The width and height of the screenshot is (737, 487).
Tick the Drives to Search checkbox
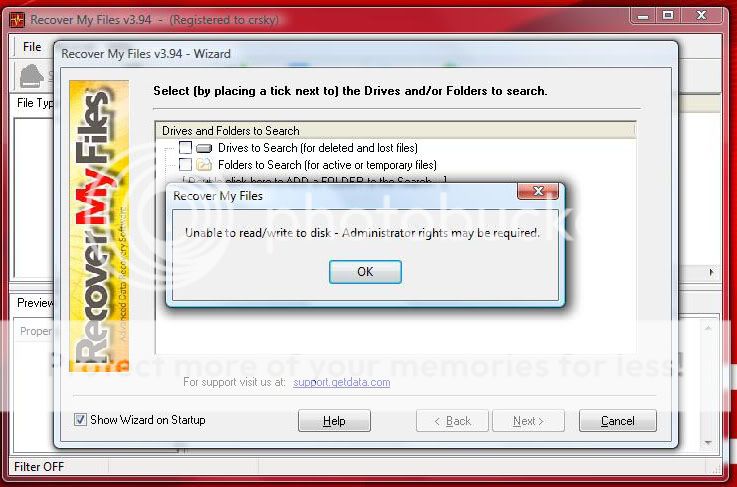coord(185,148)
